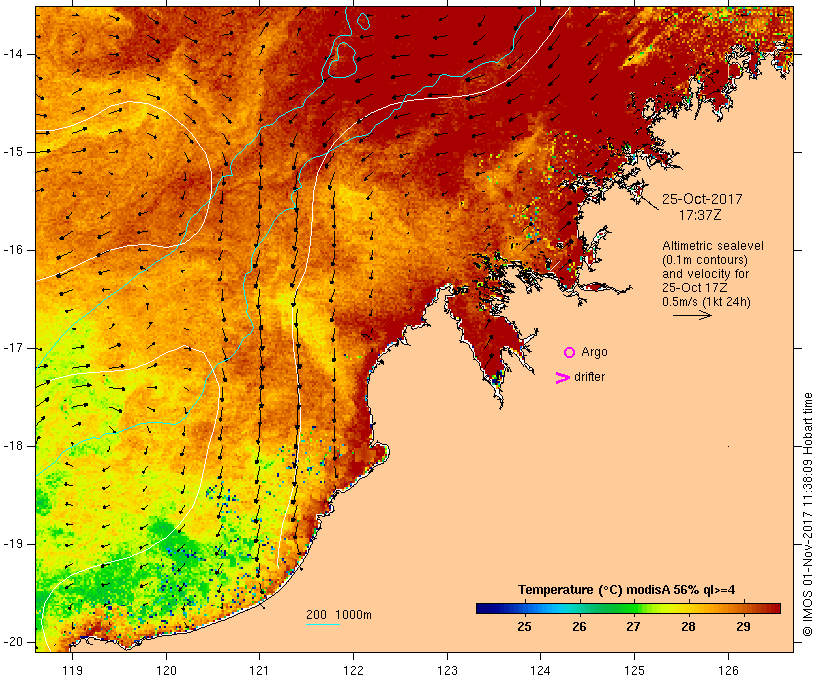Click the "25-Oct-2017" date label
820x680 pixels.
702,199
